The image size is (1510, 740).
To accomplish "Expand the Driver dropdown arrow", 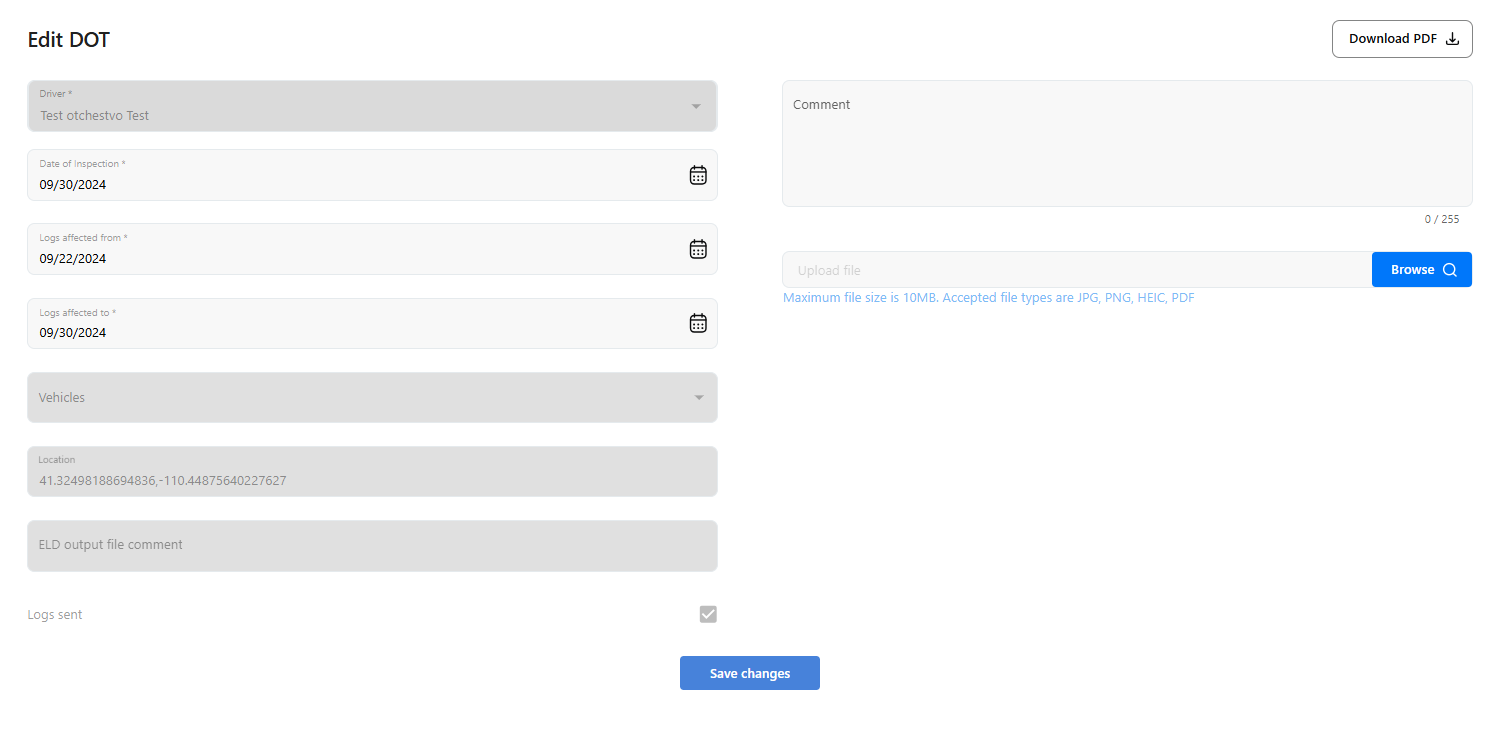I will pos(696,106).
